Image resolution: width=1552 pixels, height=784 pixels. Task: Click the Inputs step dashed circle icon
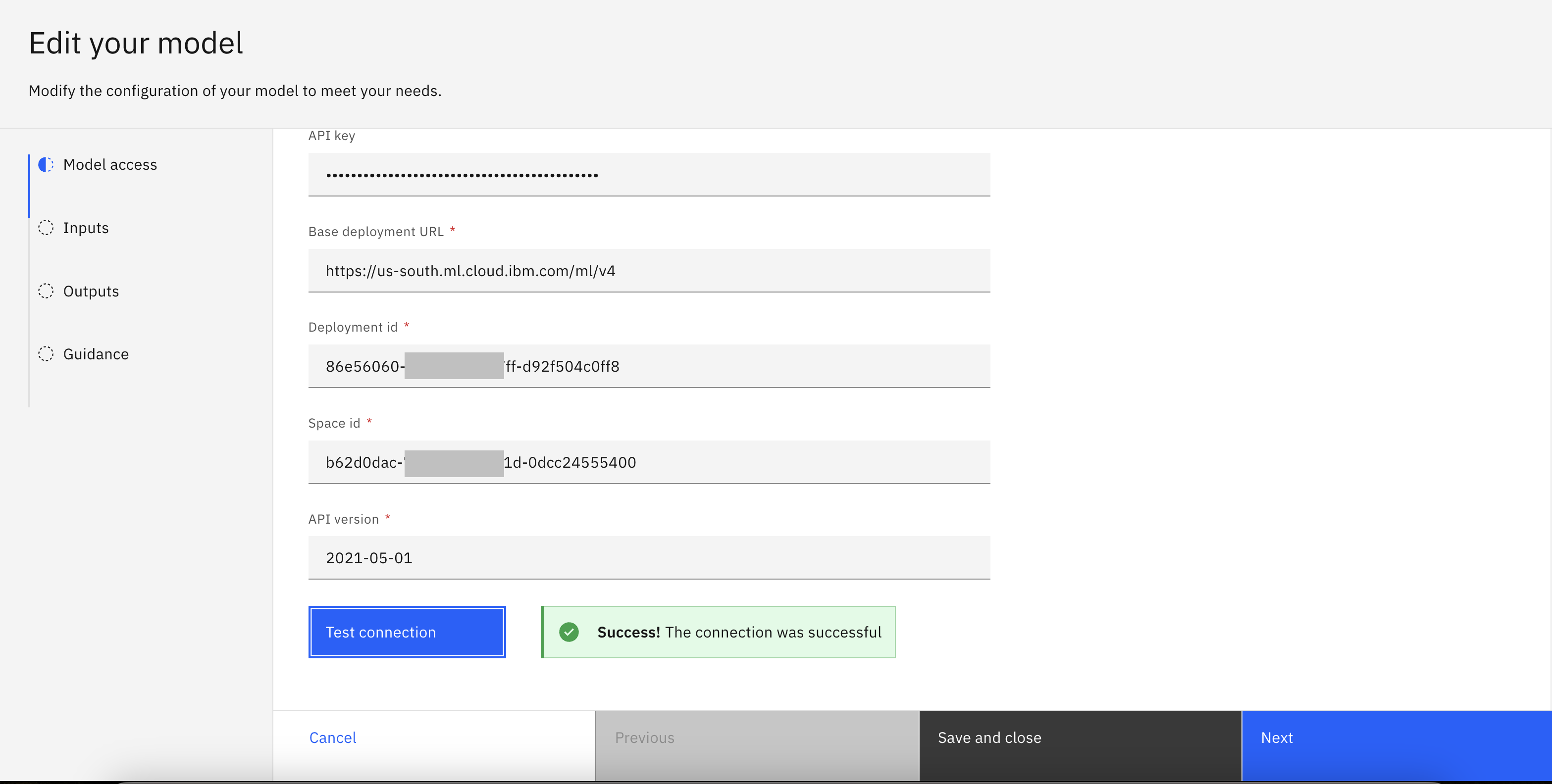(46, 228)
